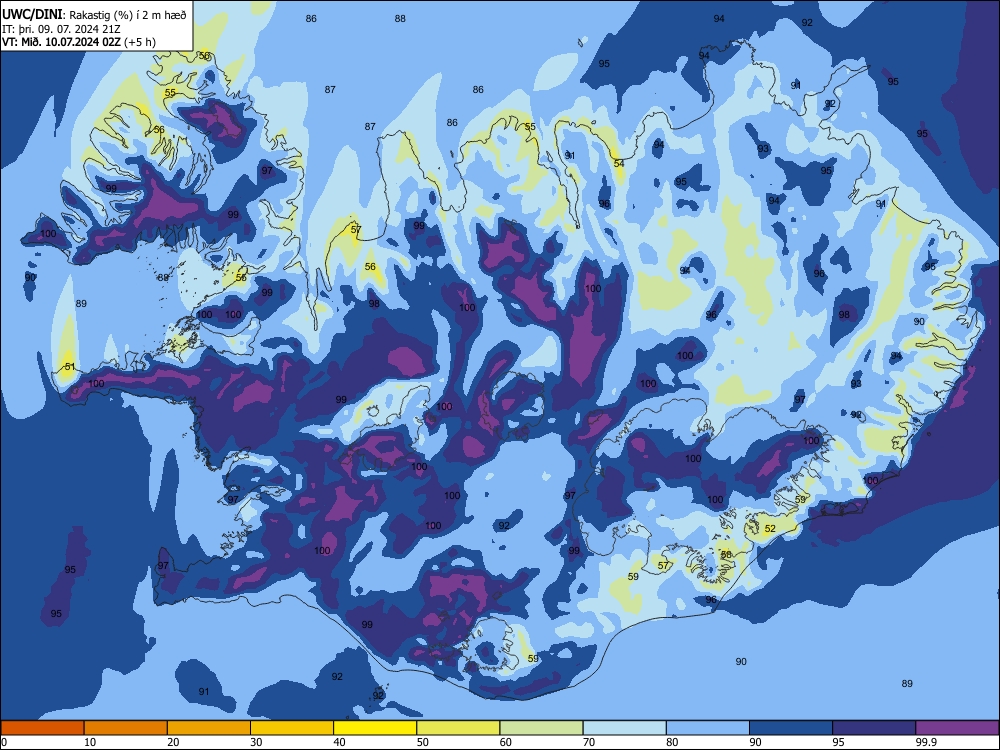This screenshot has height=750, width=1000.
Task: Click the dark orange 0–10 legend swatch
Action: [x=42, y=728]
